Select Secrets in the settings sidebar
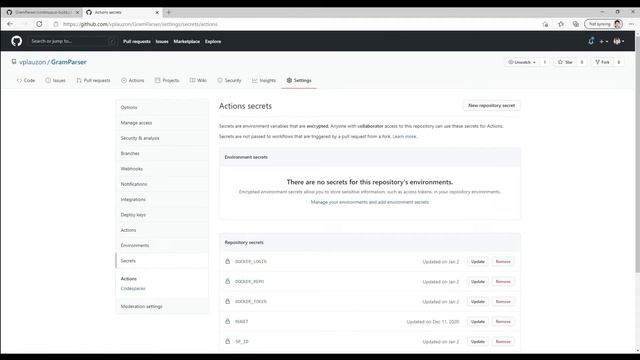640x360 pixels. (162, 260)
